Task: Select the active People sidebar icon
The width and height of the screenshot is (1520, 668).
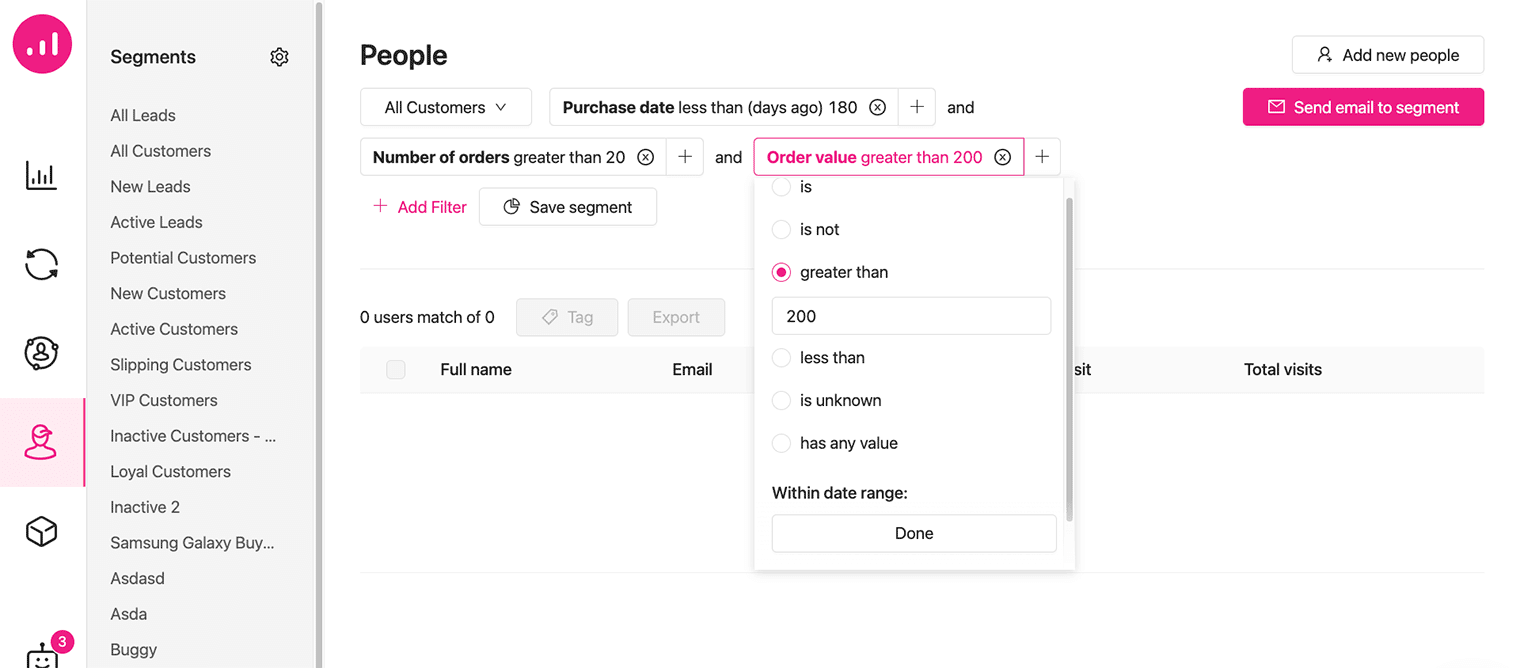Action: coord(41,442)
